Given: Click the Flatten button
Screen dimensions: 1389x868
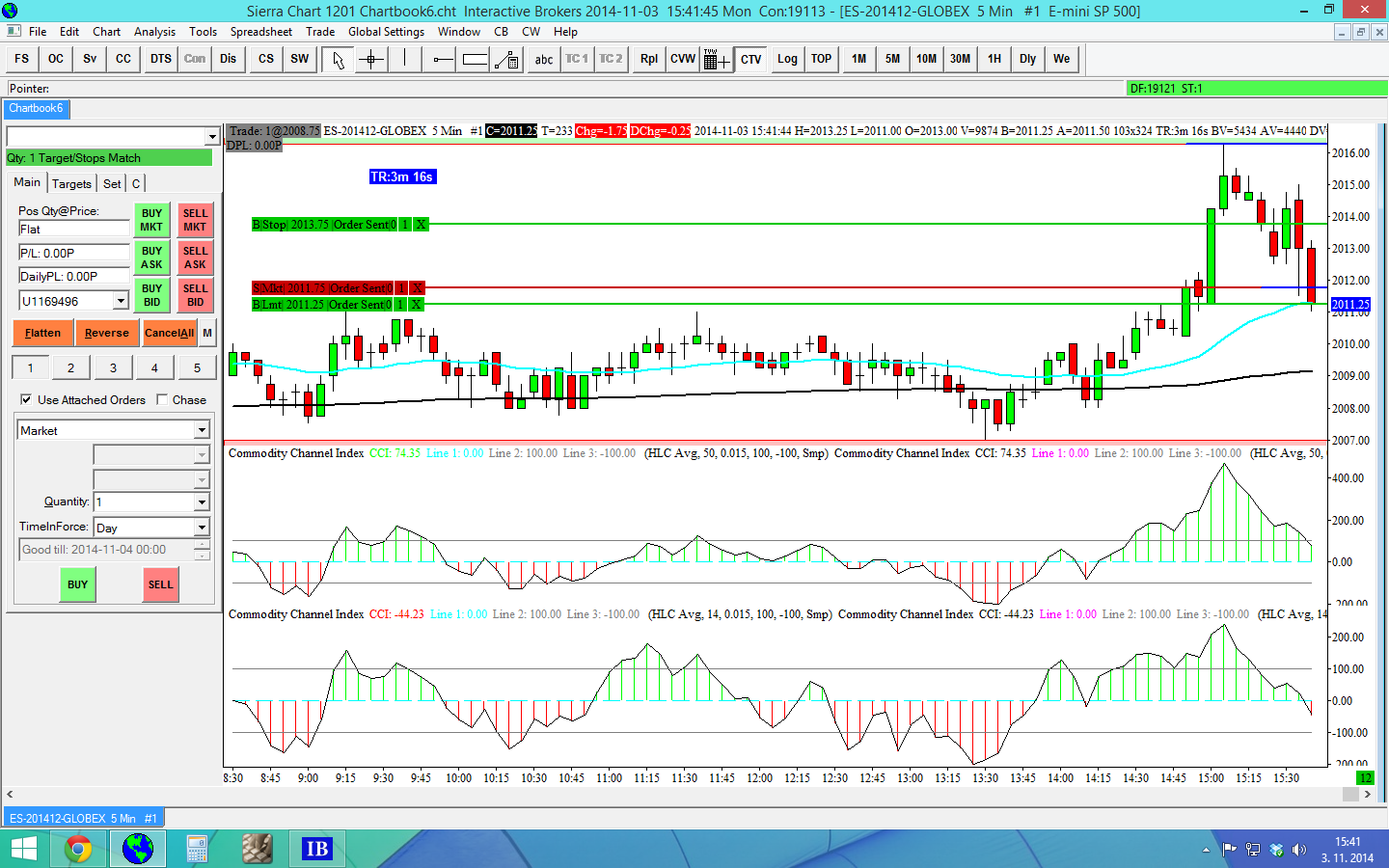Looking at the screenshot, I should pyautogui.click(x=43, y=333).
